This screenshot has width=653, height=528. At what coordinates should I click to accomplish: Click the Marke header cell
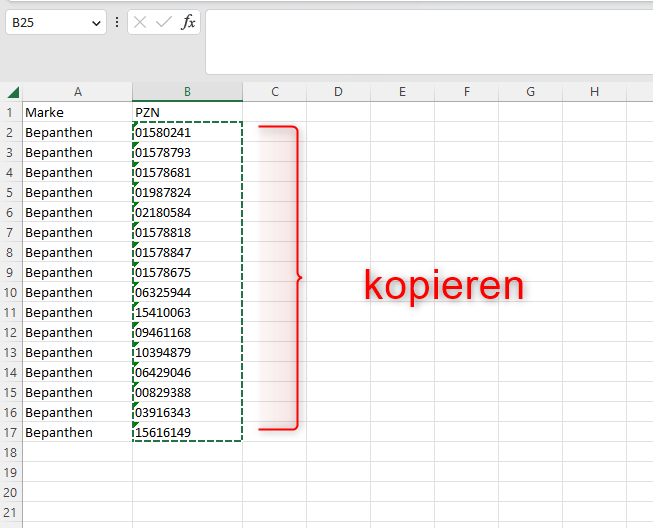[x=77, y=113]
